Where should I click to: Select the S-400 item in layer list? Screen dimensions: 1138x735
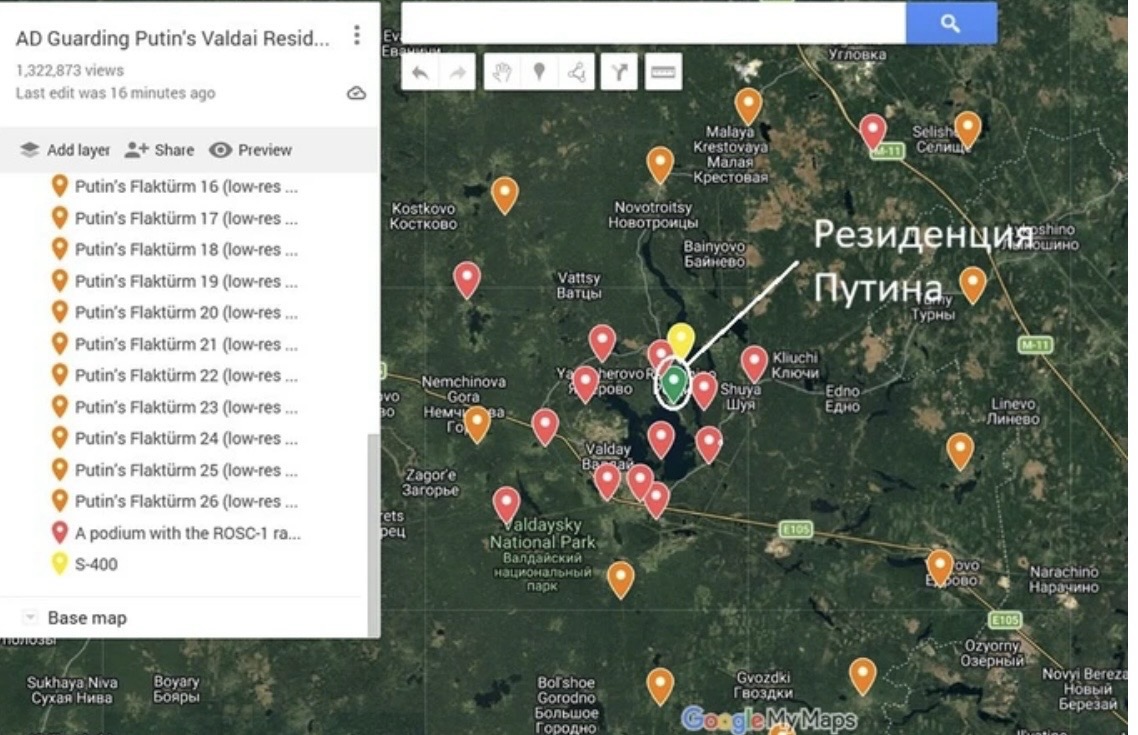pyautogui.click(x=96, y=564)
